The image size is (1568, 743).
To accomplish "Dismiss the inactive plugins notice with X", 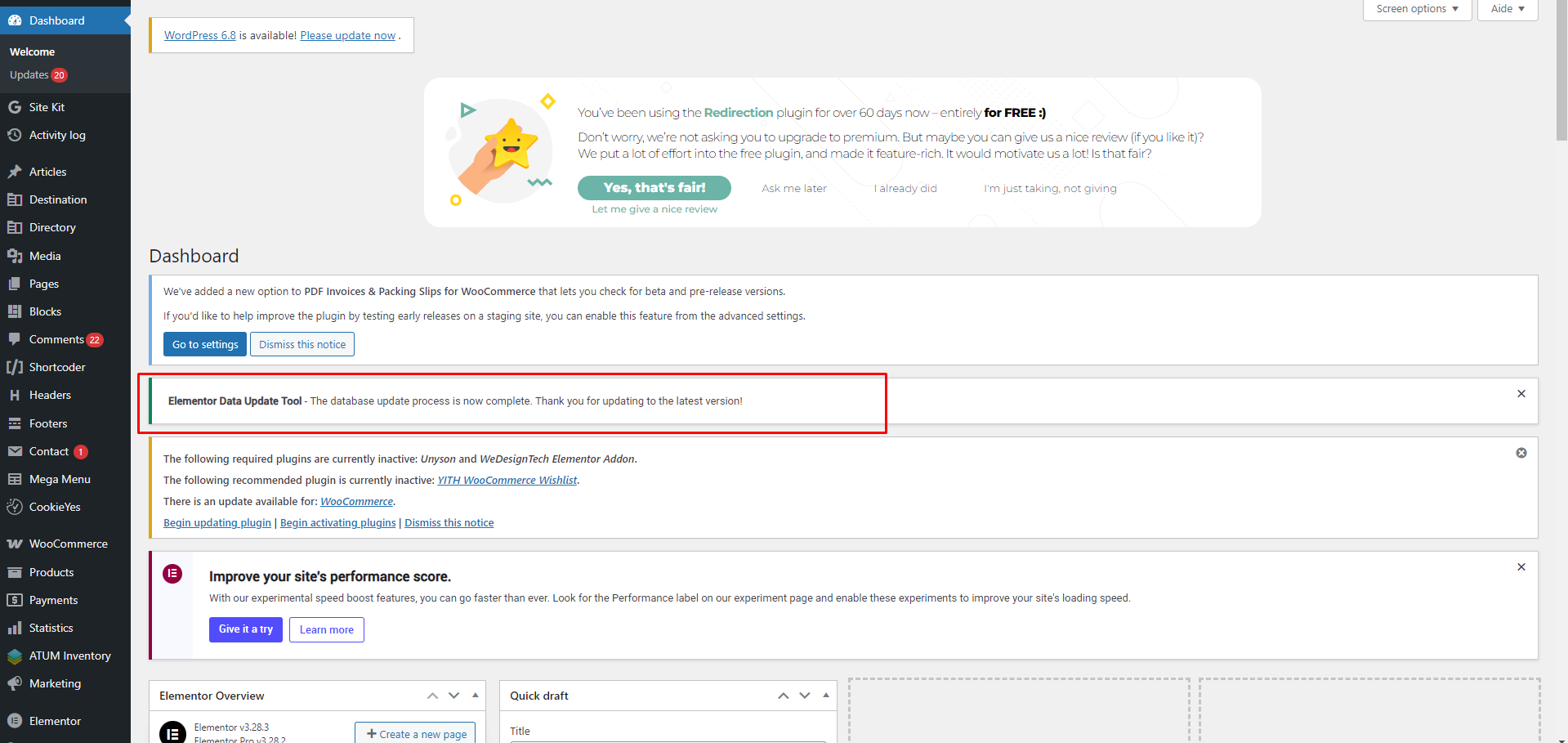I will pos(1521,453).
